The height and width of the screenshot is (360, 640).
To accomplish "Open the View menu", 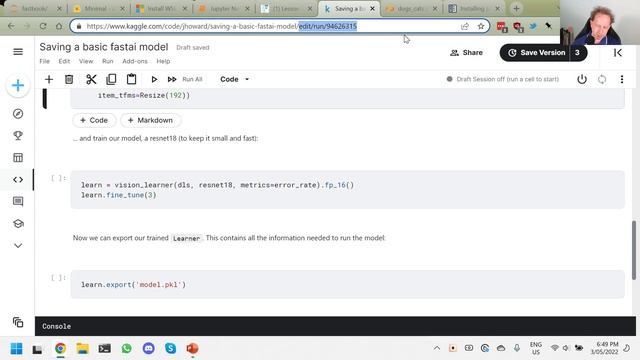I will click(x=86, y=61).
